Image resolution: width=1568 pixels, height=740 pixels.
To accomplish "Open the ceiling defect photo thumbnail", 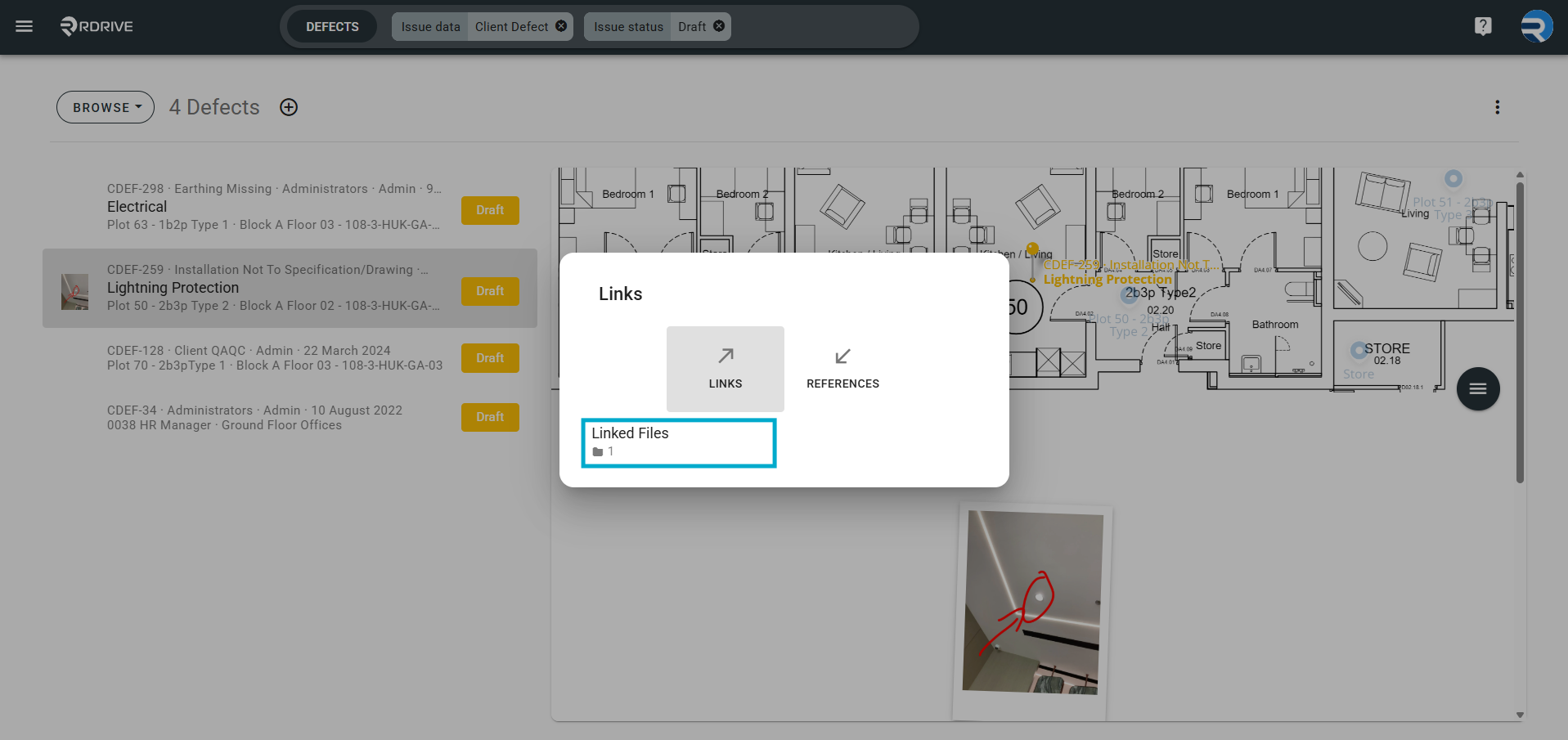I will (1032, 611).
